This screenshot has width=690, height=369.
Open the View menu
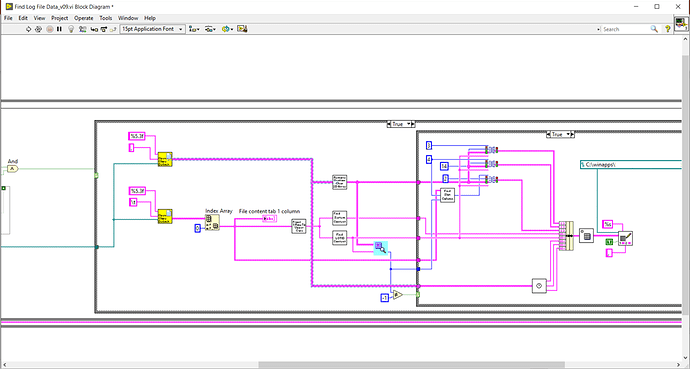tap(40, 18)
